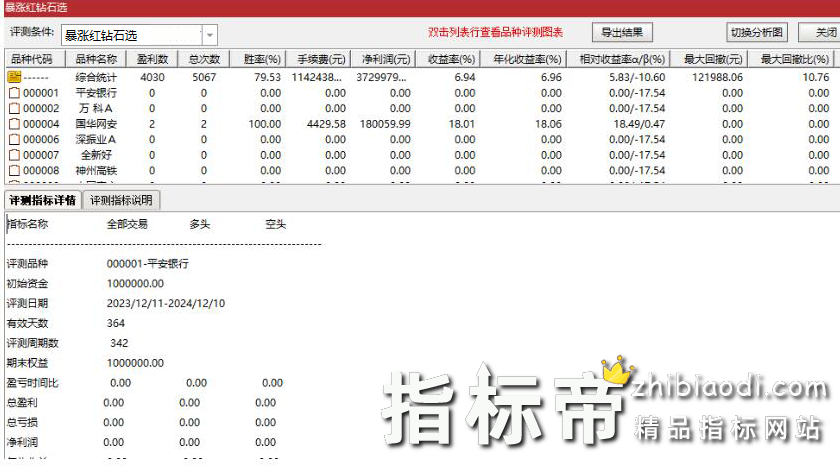Click the 000001-平安银行 detail value
Screen dimensions: 840x473
tap(148, 264)
